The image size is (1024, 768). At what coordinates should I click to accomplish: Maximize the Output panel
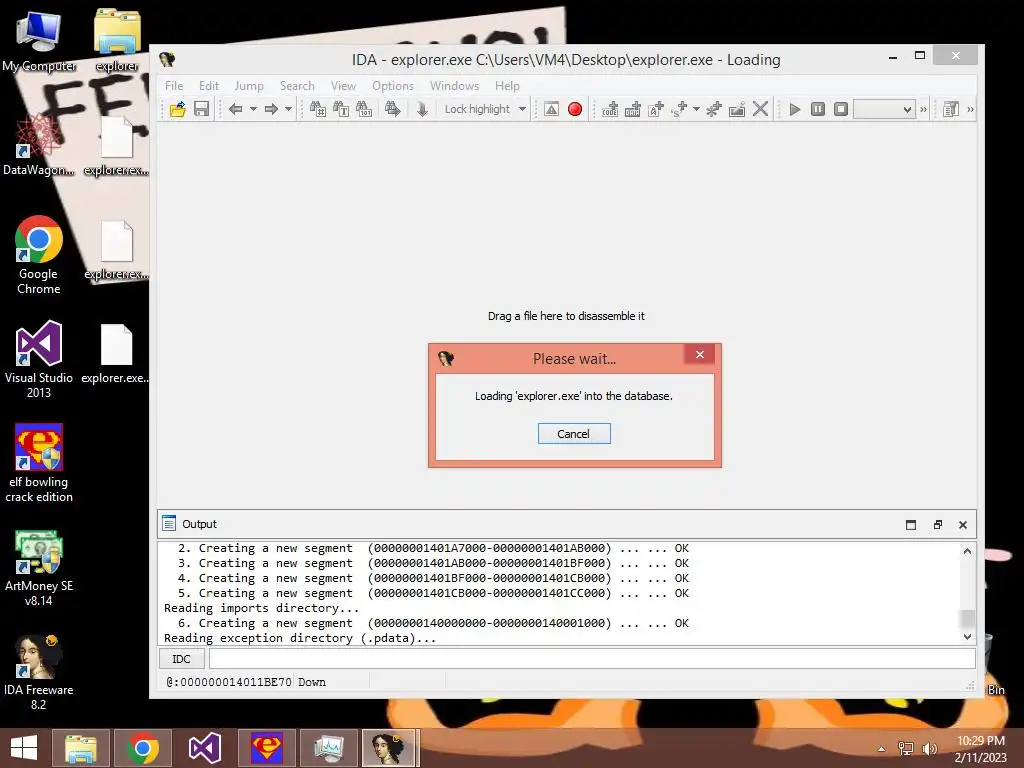pyautogui.click(x=911, y=524)
